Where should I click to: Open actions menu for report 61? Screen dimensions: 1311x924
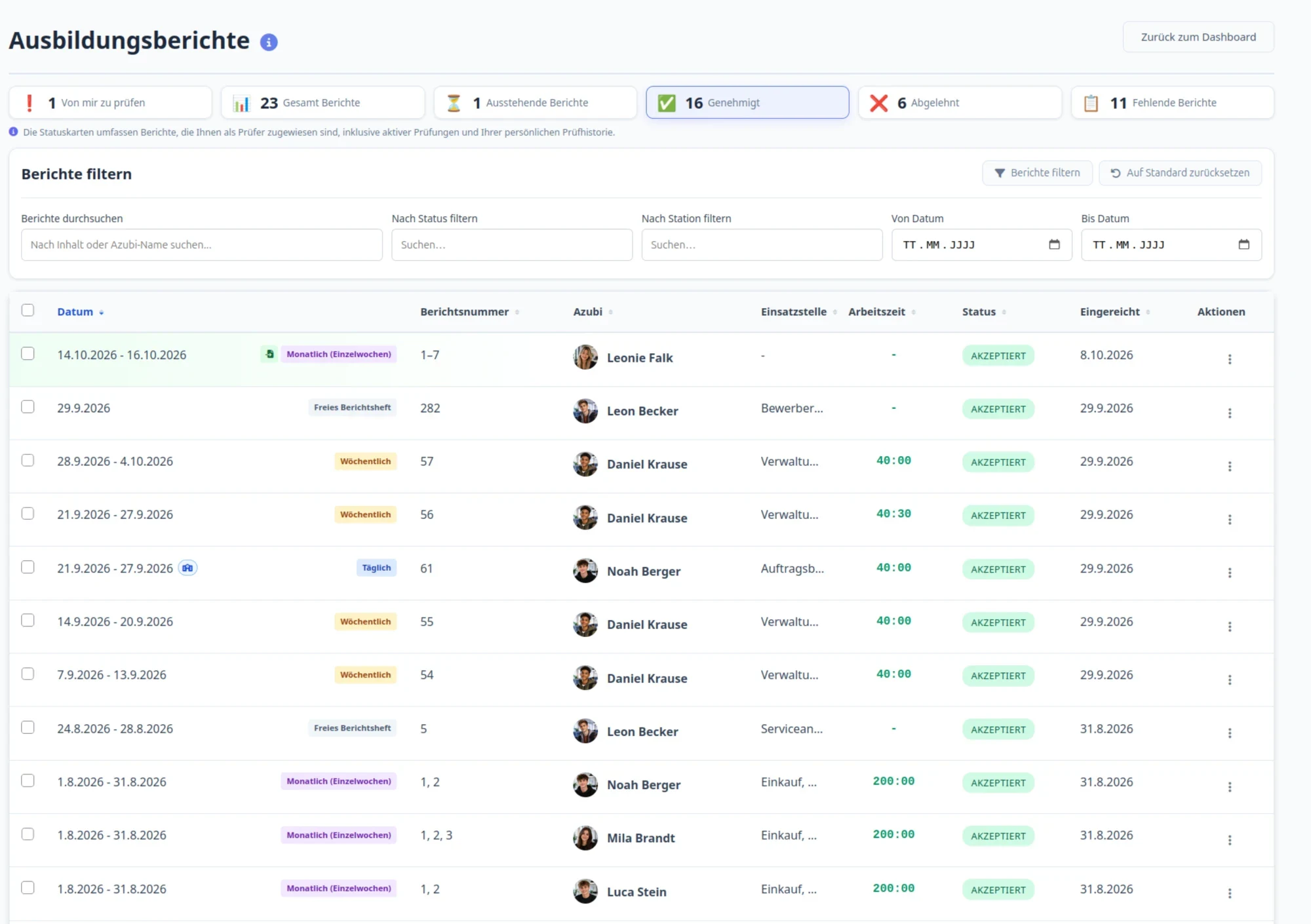(x=1230, y=573)
